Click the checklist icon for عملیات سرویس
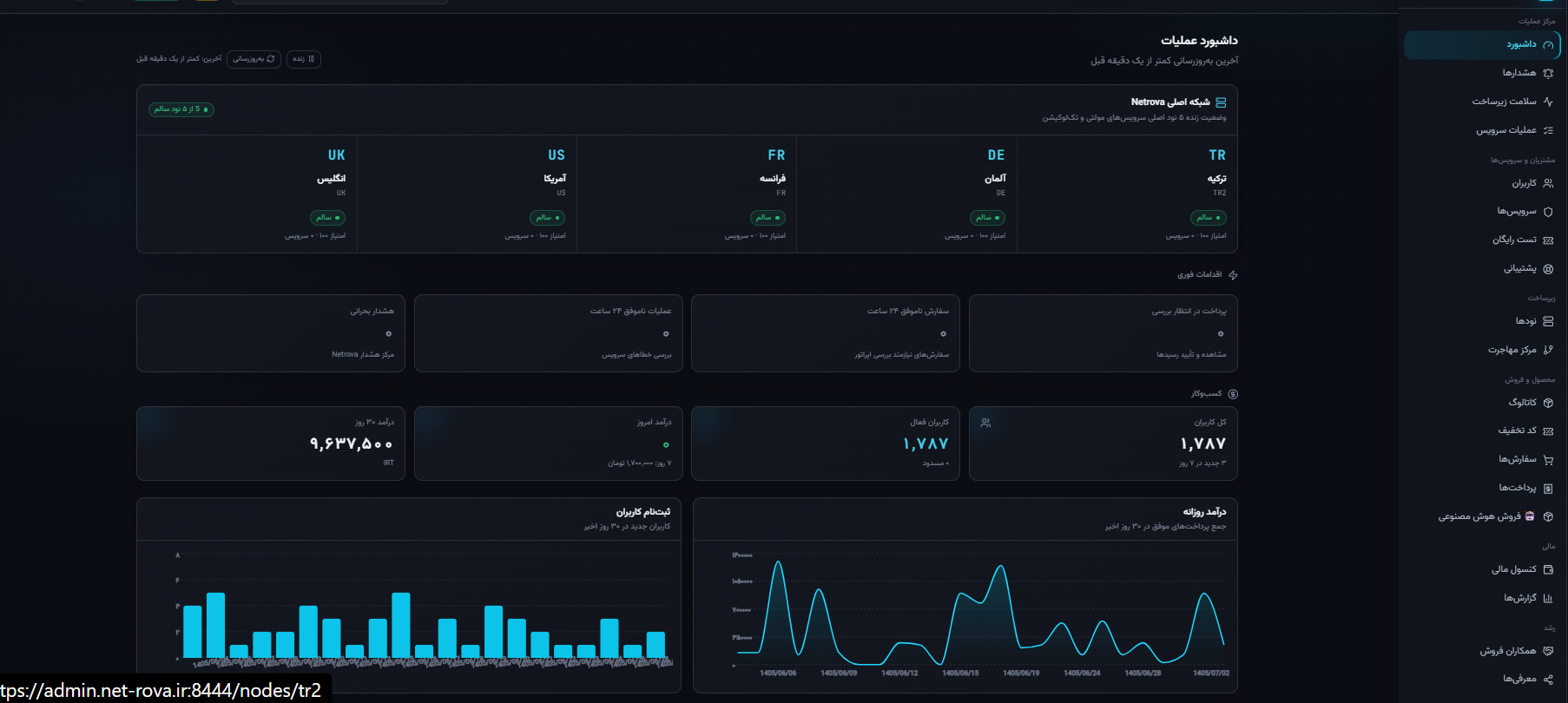Viewport: 1568px width, 703px height. pos(1548,131)
